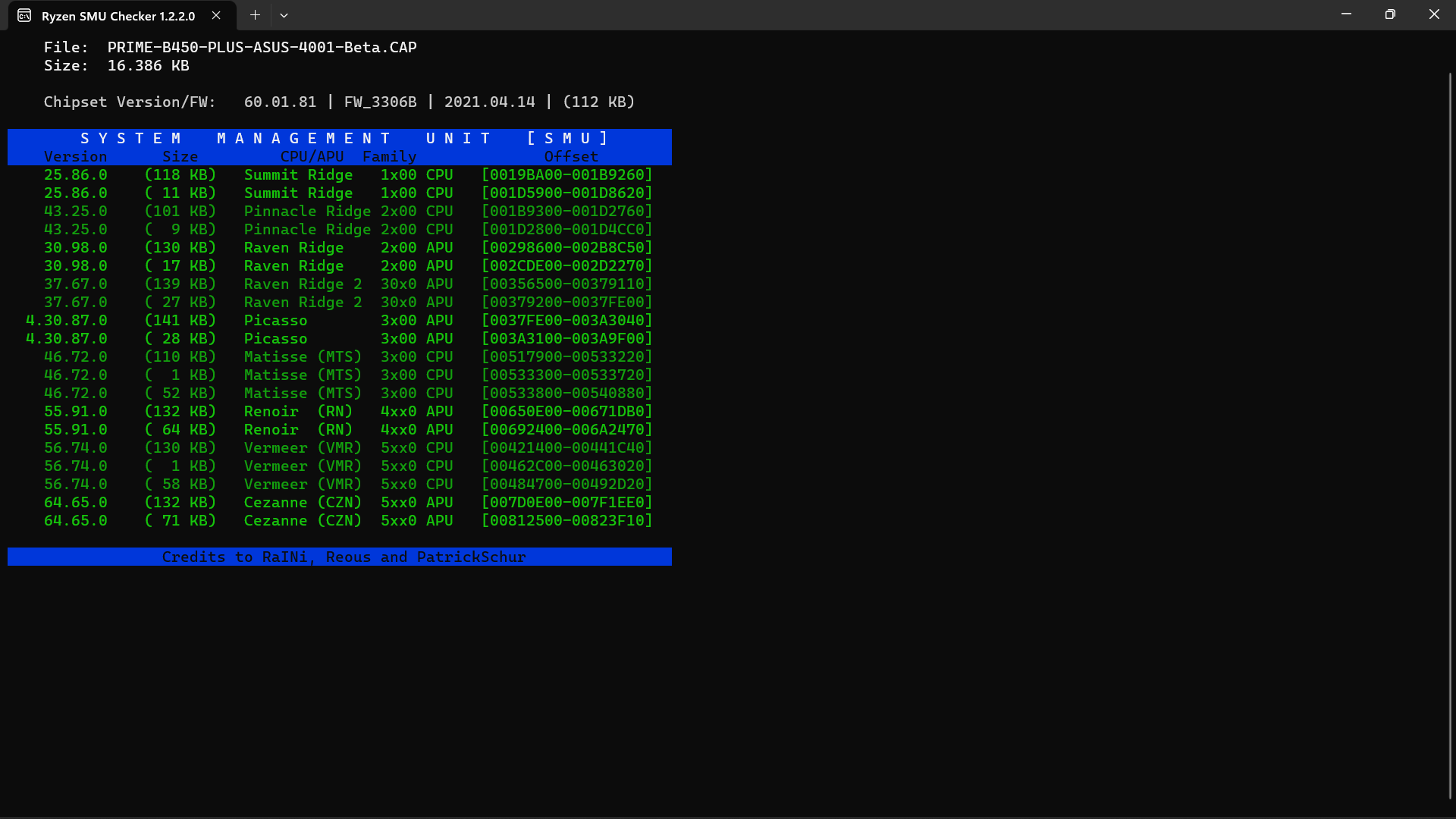Select the PRIME-B450-PLUS-ASUS-4001-Beta.CAP file name
Image resolution: width=1456 pixels, height=819 pixels.
260,47
